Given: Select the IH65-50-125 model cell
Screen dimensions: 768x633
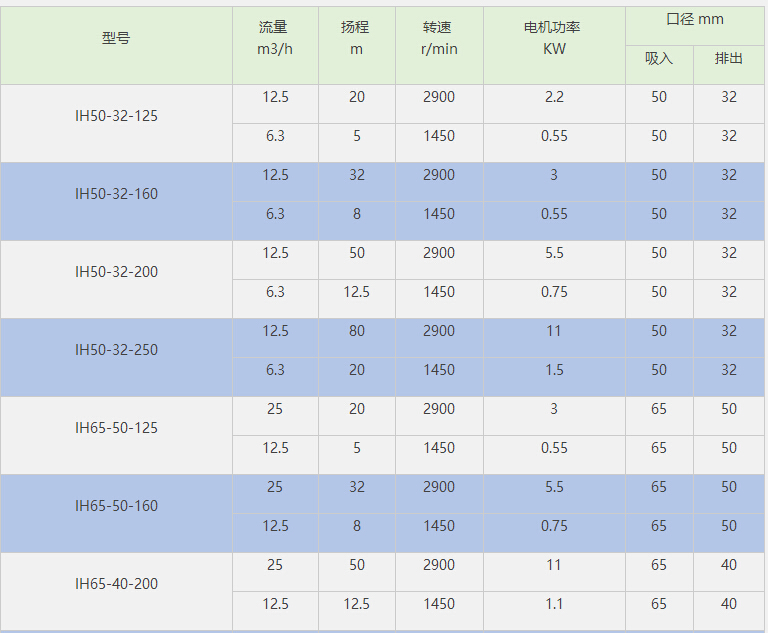Looking at the screenshot, I should click(x=116, y=428).
